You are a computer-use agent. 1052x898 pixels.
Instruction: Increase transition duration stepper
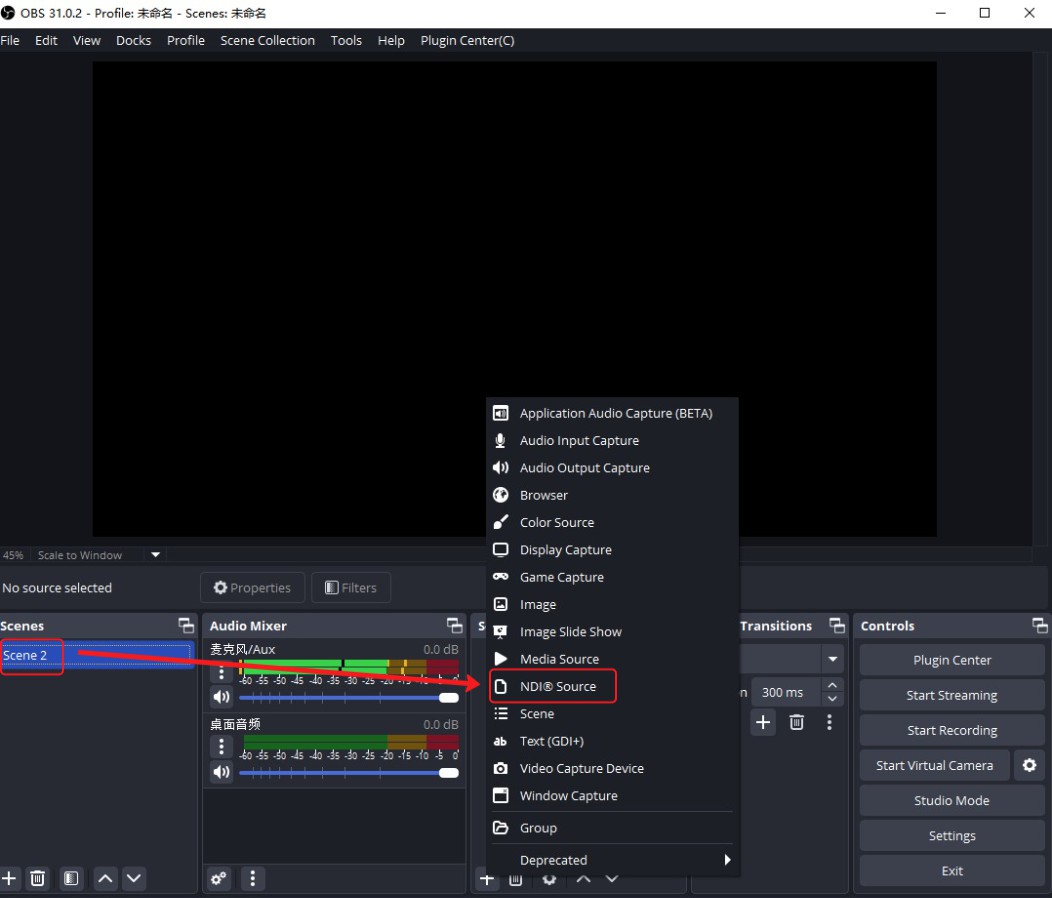(832, 685)
